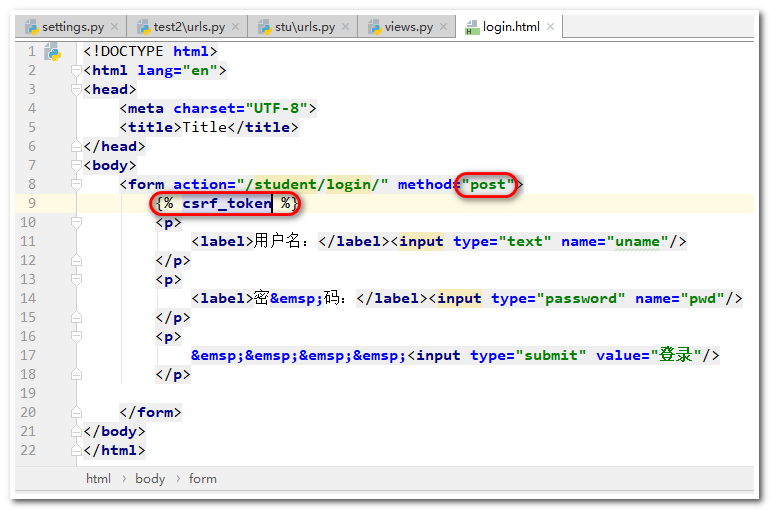Select the form breadcrumb
770x510 pixels.
coord(203,479)
